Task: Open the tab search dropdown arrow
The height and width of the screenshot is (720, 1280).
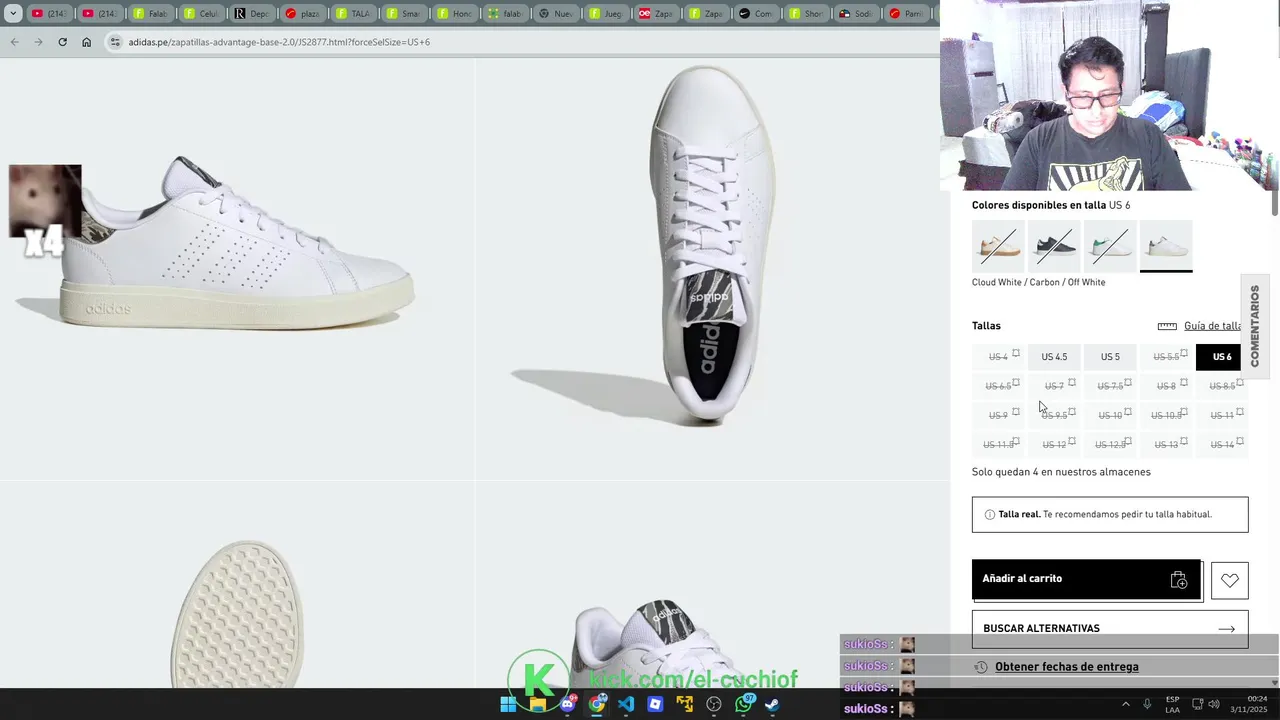Action: coord(13,14)
